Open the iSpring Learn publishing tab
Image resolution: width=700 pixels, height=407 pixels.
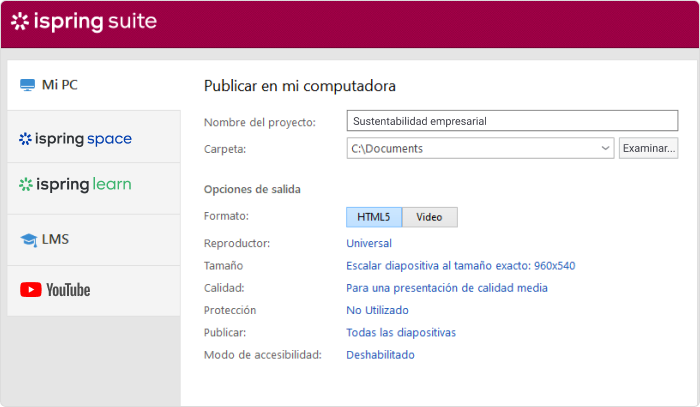point(94,189)
